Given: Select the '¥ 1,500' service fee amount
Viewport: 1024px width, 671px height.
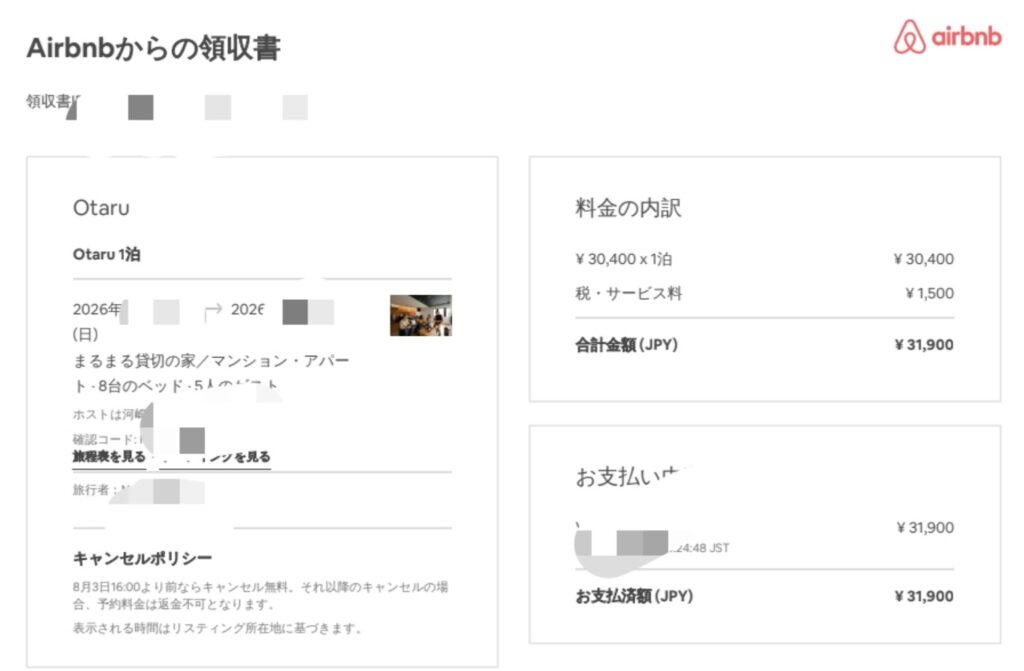Looking at the screenshot, I should coord(930,293).
